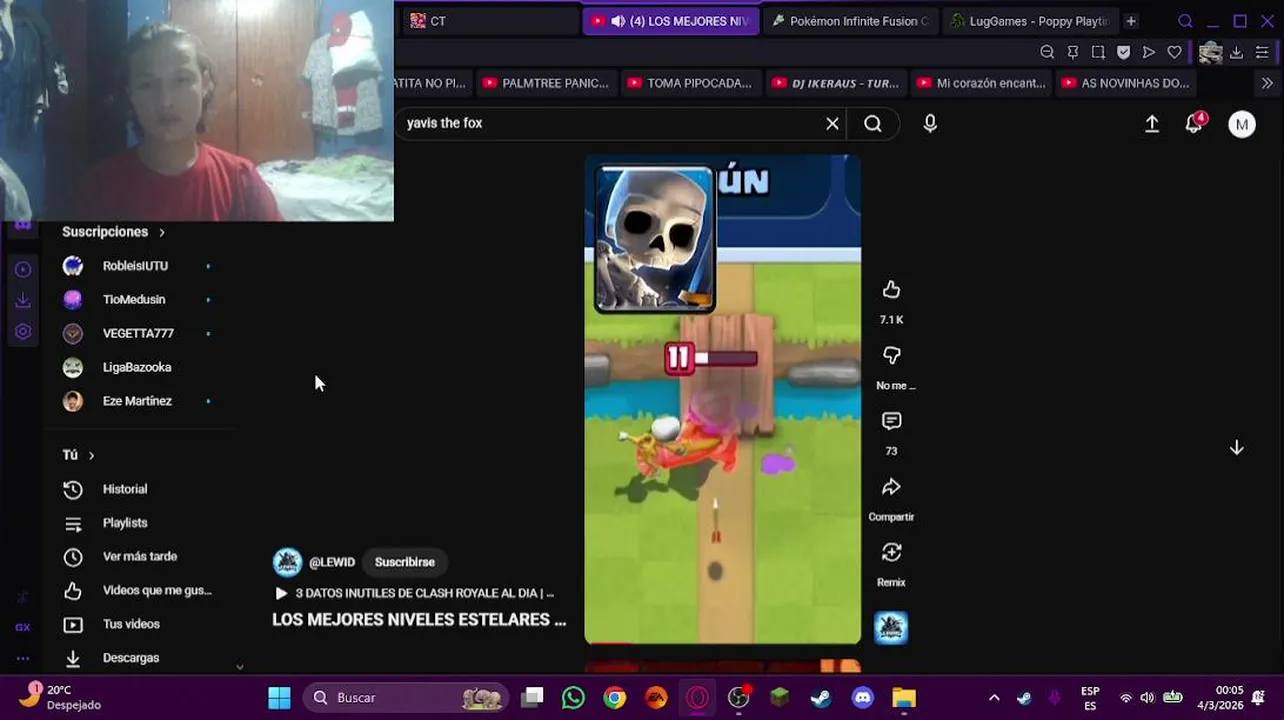Open Ver más tarde in the sidebar
The image size is (1284, 720).
(138, 557)
